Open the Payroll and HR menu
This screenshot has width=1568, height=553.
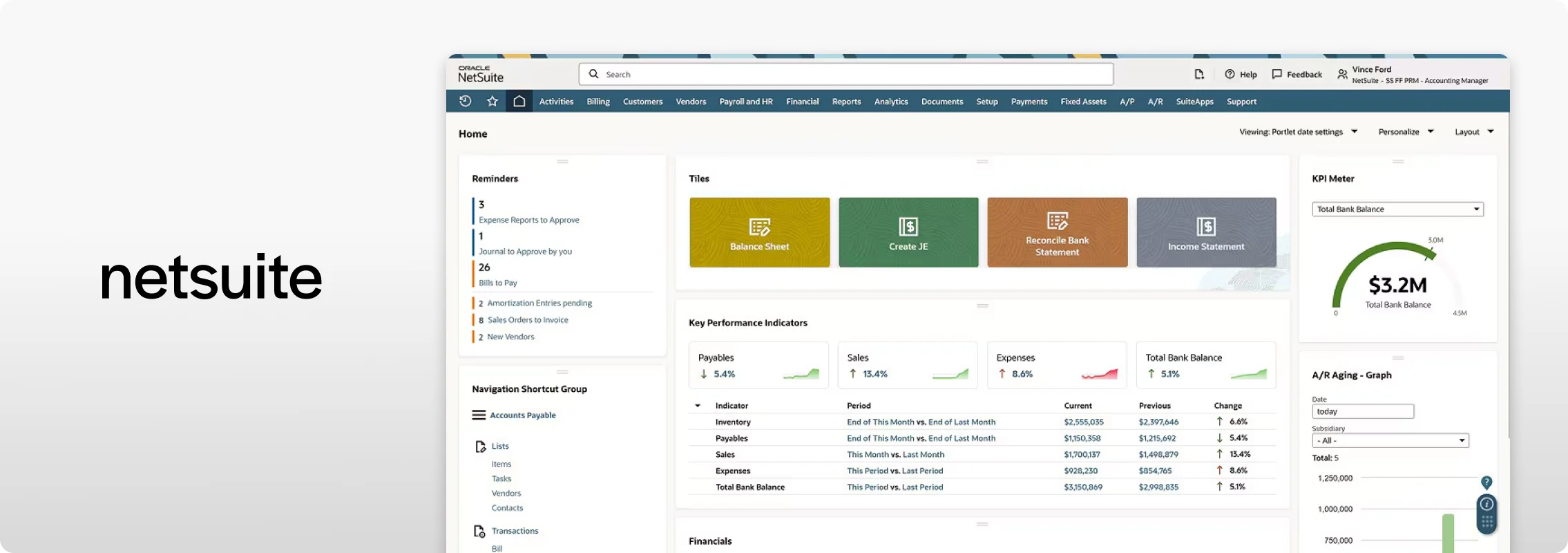click(746, 102)
